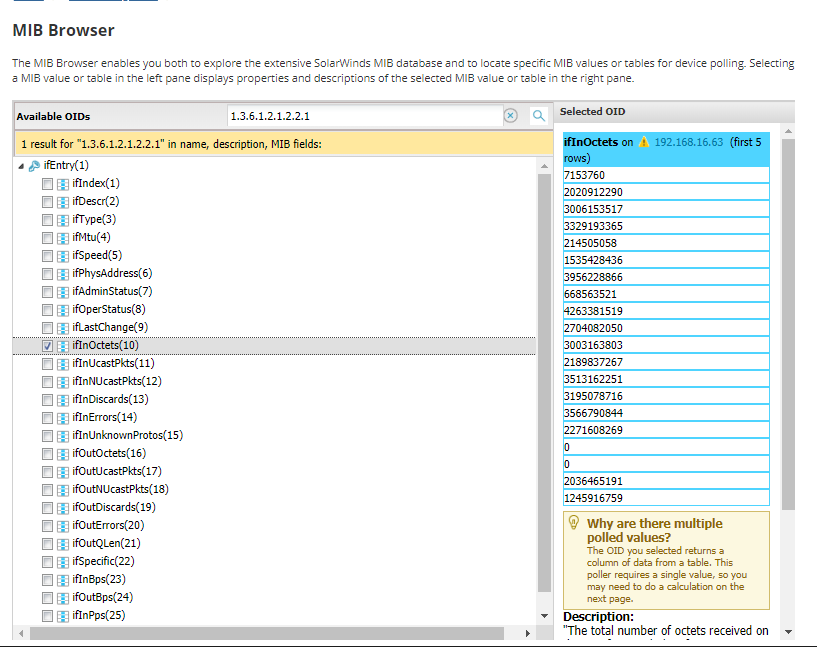The height and width of the screenshot is (647, 817).
Task: Select the ifOutBps(24) tree item
Action: (103, 598)
